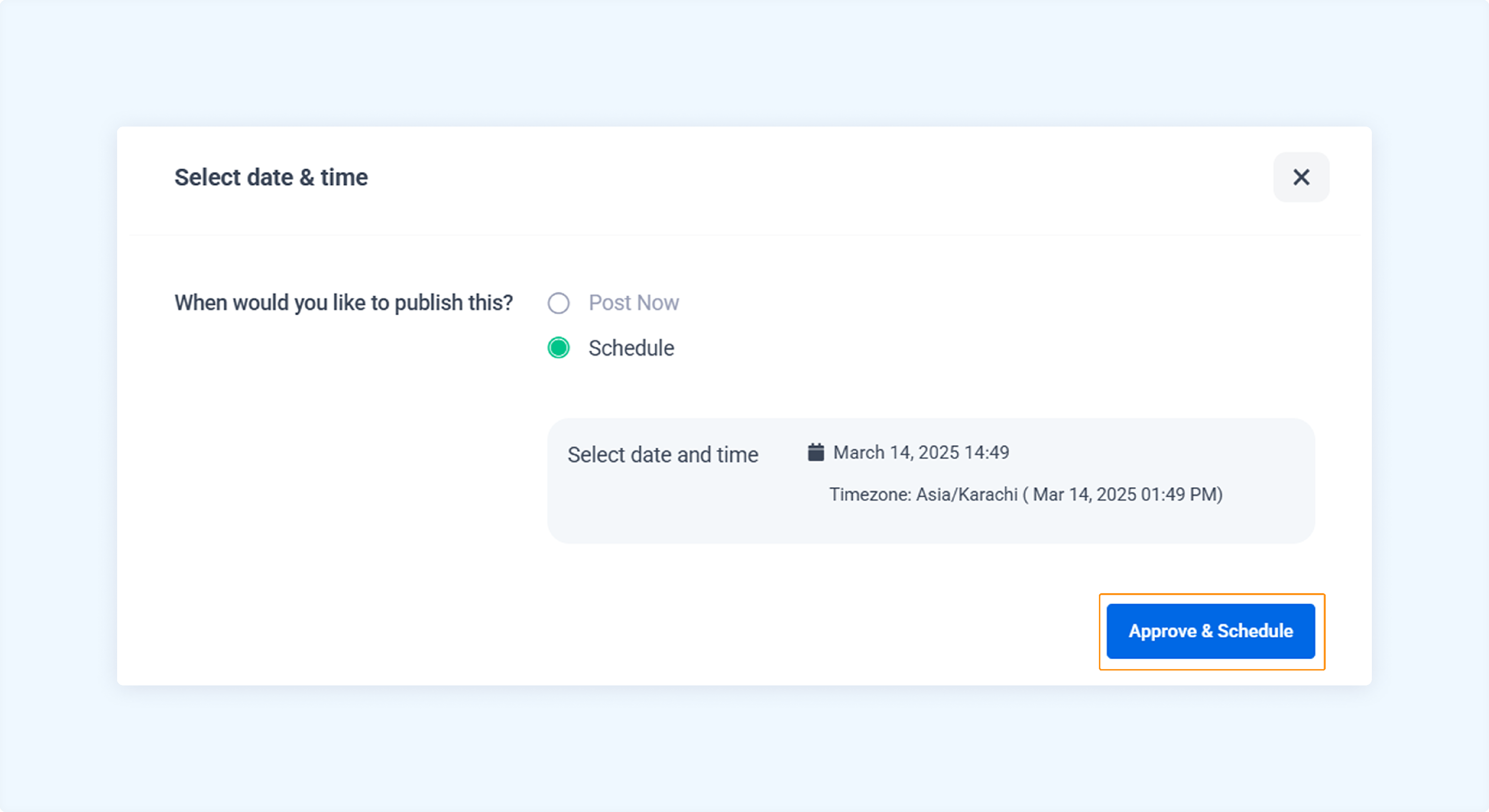The image size is (1489, 812).
Task: Open the date field March 14, 2025 14:49
Action: coord(921,452)
